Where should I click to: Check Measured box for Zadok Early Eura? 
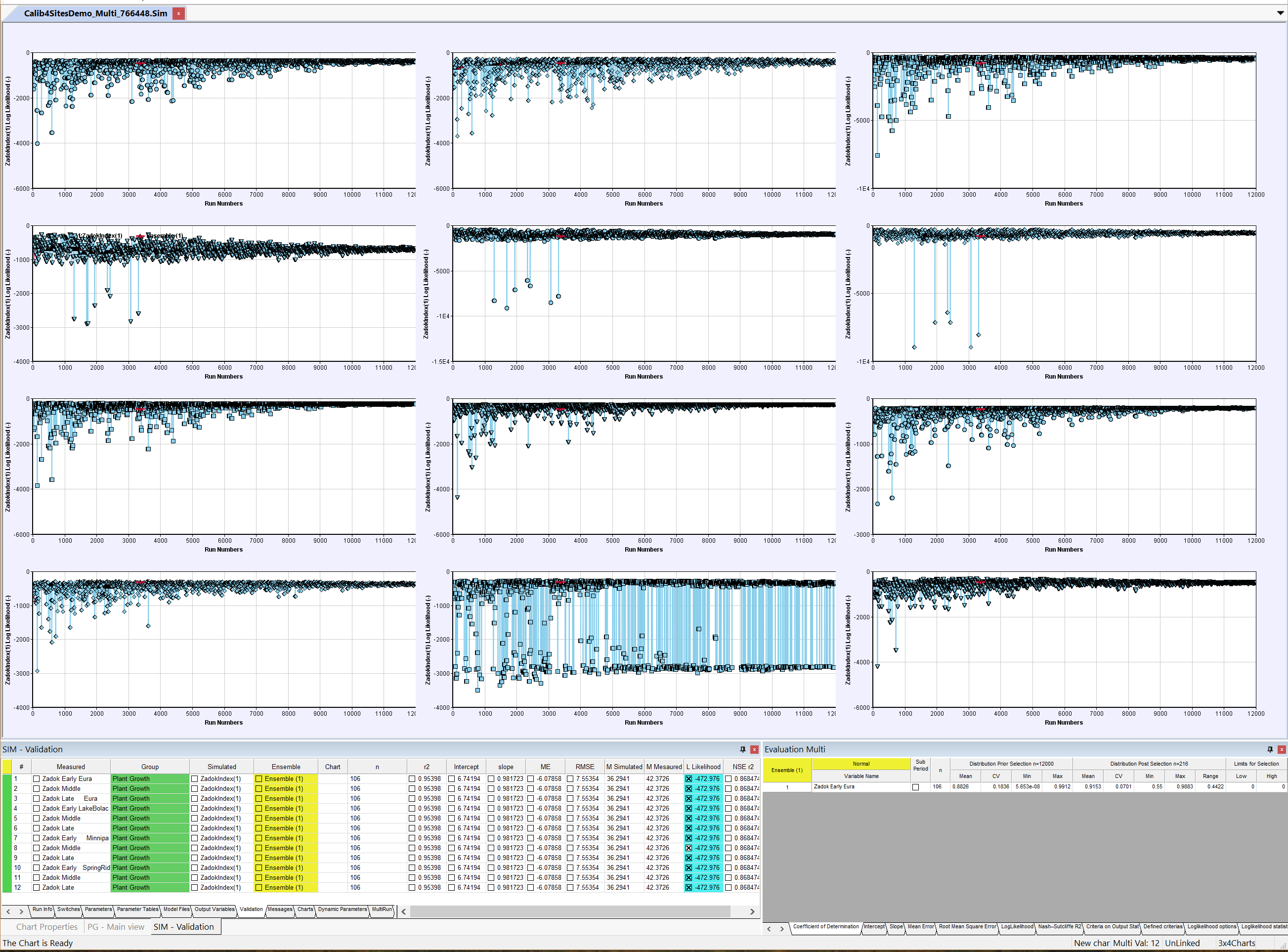(36, 779)
